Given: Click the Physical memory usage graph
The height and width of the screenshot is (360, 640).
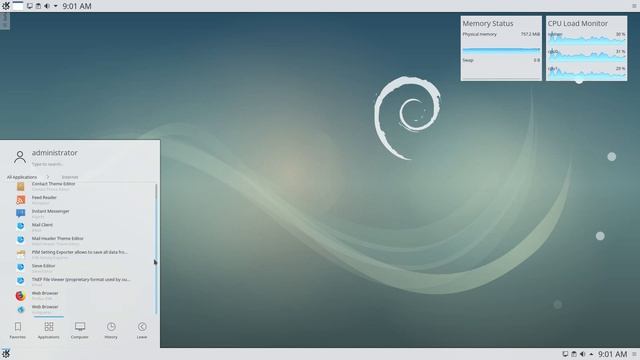Looking at the screenshot, I should [501, 50].
